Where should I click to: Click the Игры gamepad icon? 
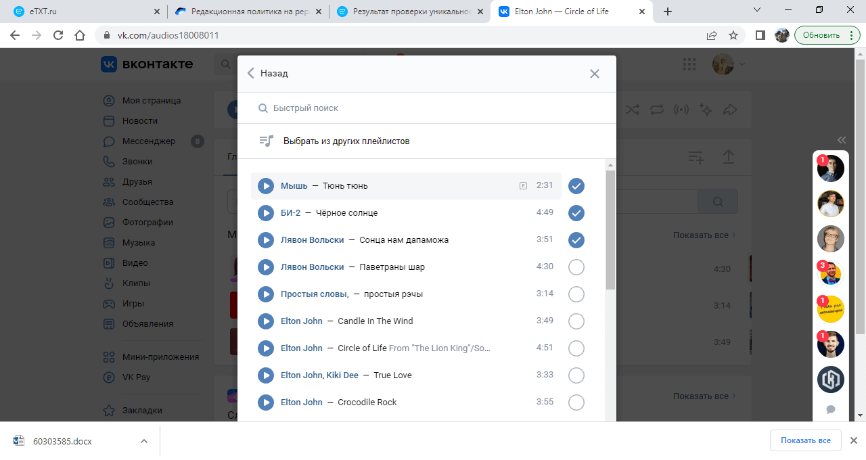point(109,304)
